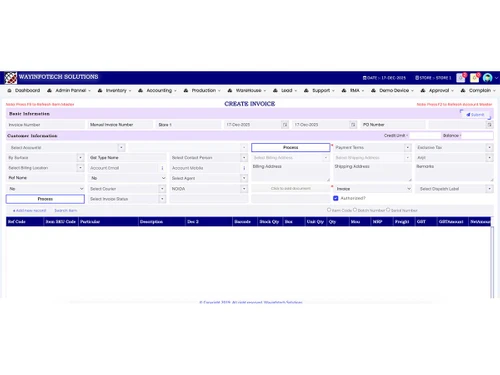
Task: Click the STORE - STORE 1 header indicator
Action: point(433,78)
